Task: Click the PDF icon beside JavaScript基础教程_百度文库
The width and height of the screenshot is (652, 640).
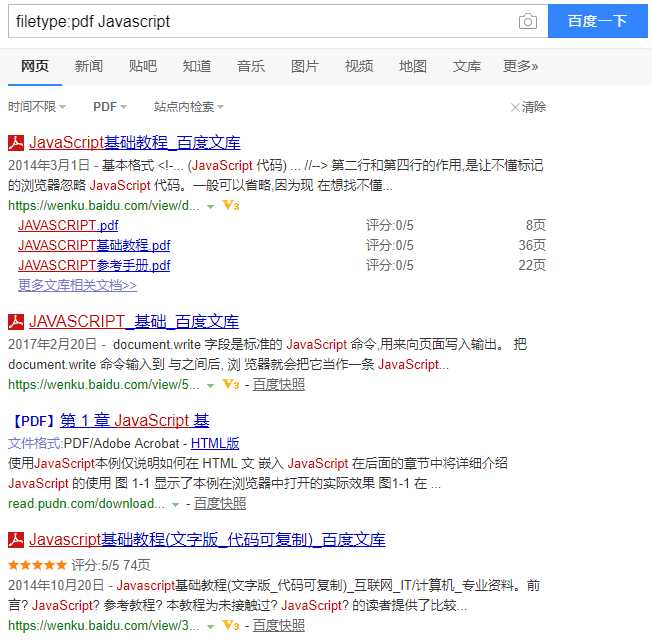Action: [16, 143]
